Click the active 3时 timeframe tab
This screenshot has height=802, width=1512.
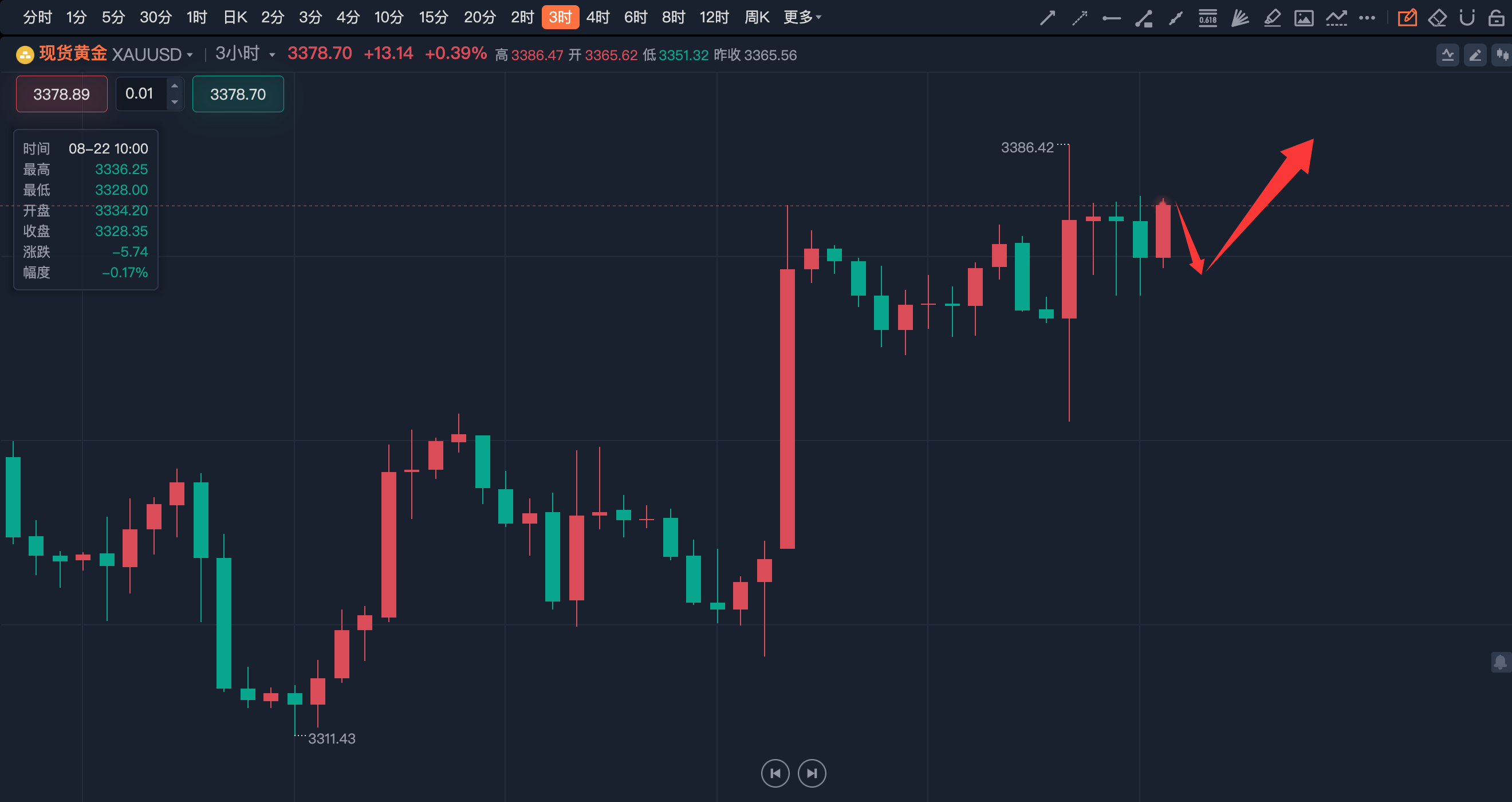tap(560, 18)
